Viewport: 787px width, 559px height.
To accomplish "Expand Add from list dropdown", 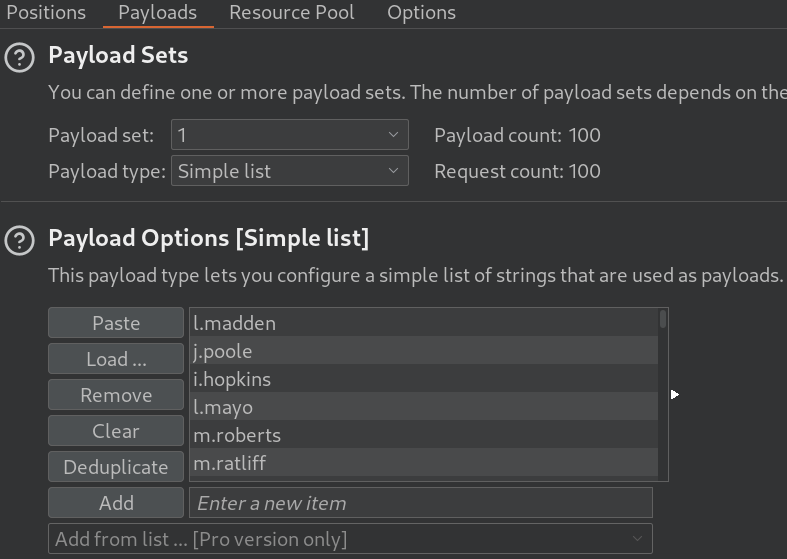I will point(350,539).
